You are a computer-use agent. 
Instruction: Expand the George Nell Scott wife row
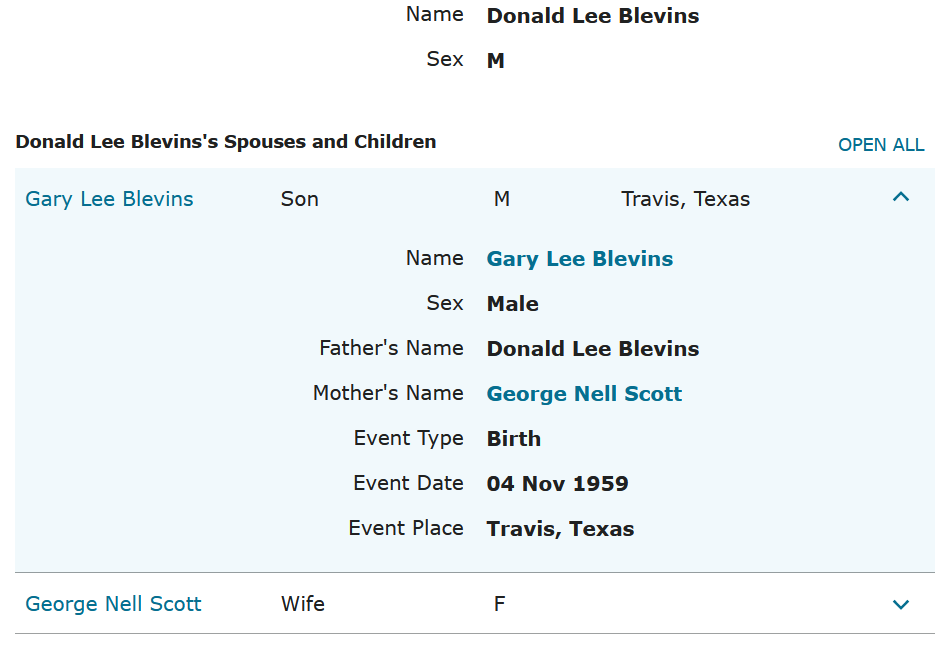(x=901, y=604)
